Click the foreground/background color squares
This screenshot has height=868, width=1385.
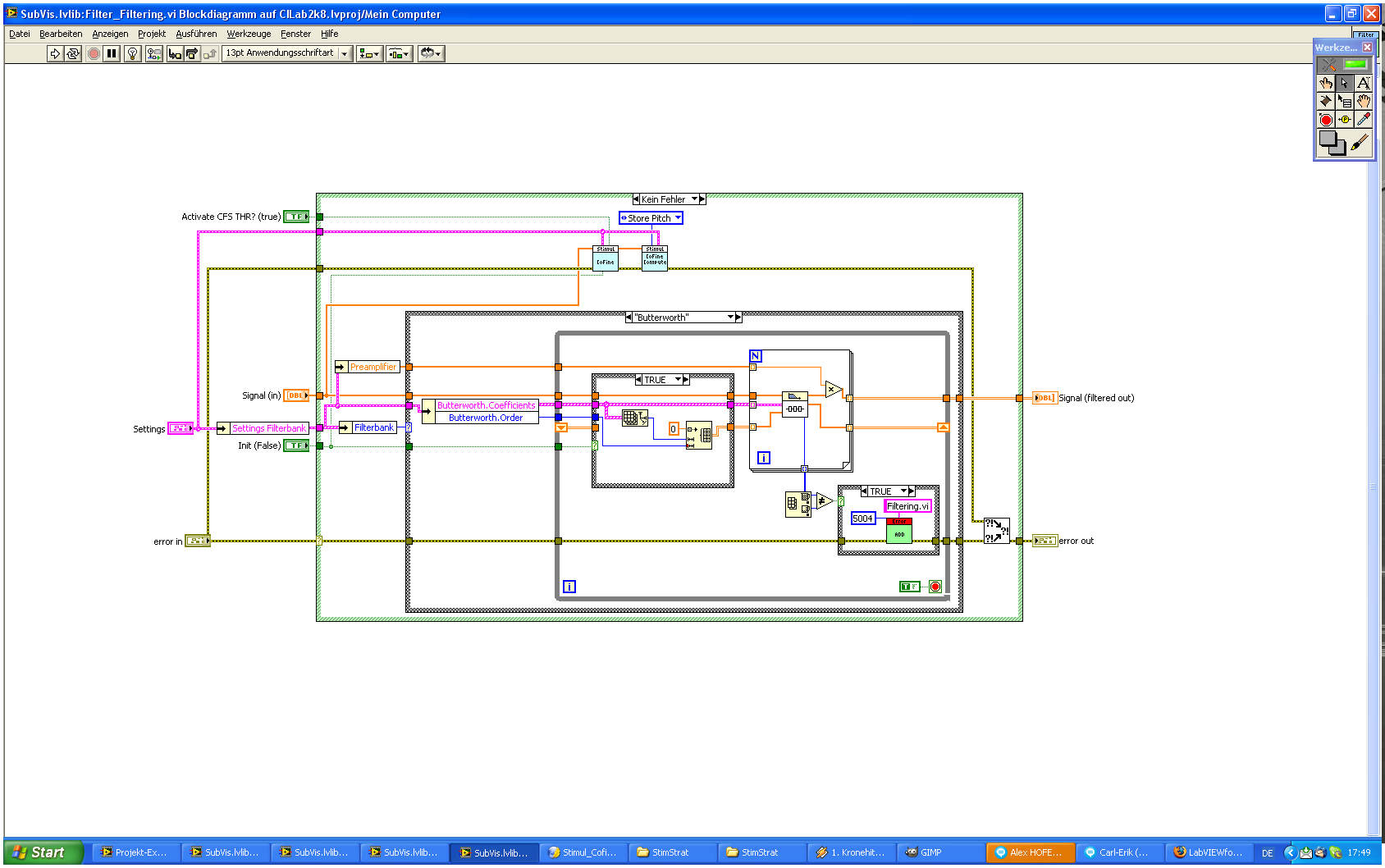coord(1332,143)
